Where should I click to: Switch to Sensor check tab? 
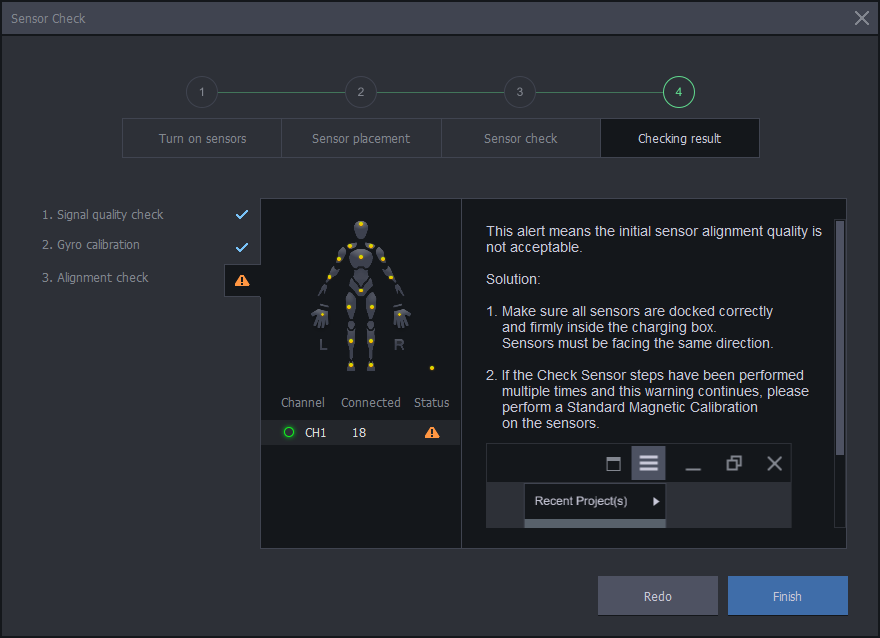tap(520, 138)
